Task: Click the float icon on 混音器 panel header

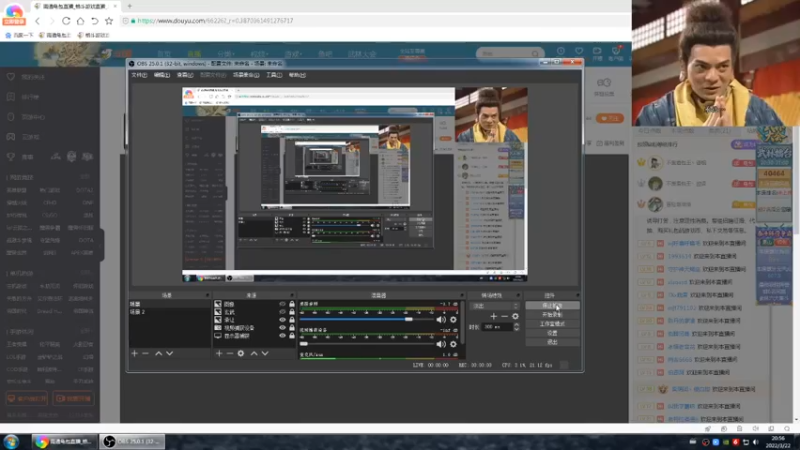Action: click(462, 295)
